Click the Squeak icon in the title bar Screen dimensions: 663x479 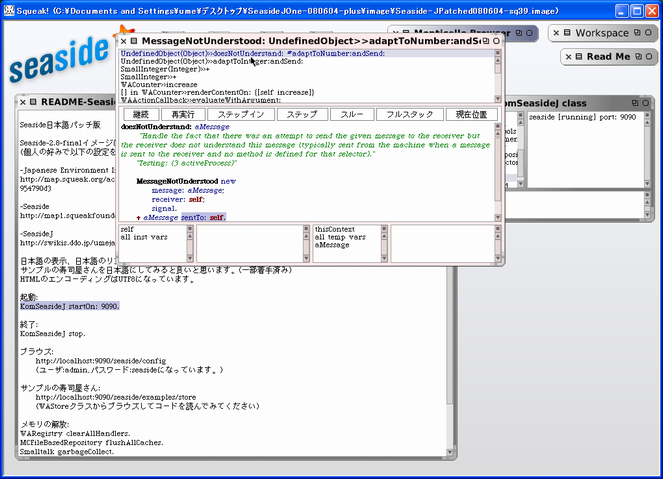pos(9,11)
